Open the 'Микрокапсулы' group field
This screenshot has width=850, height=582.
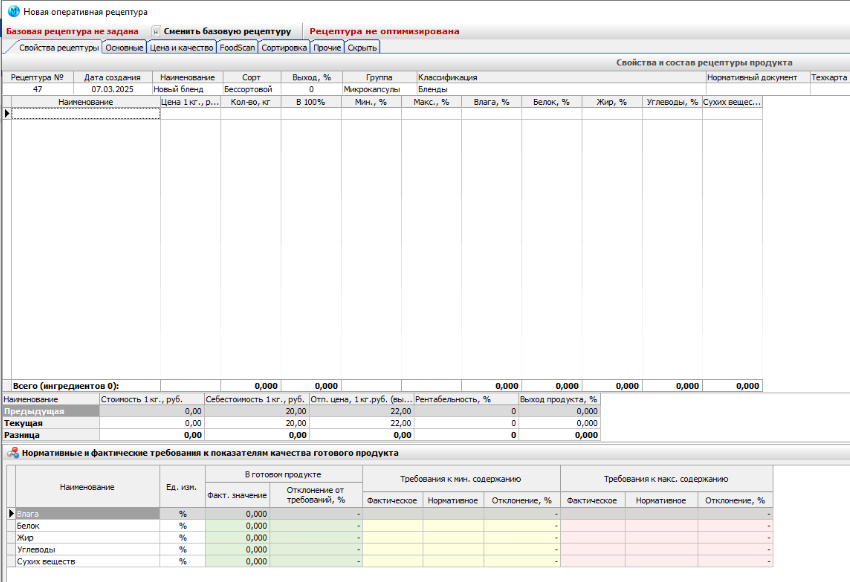click(x=371, y=89)
